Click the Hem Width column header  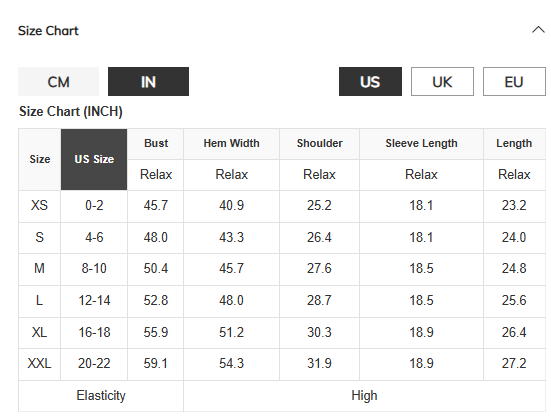(x=231, y=143)
